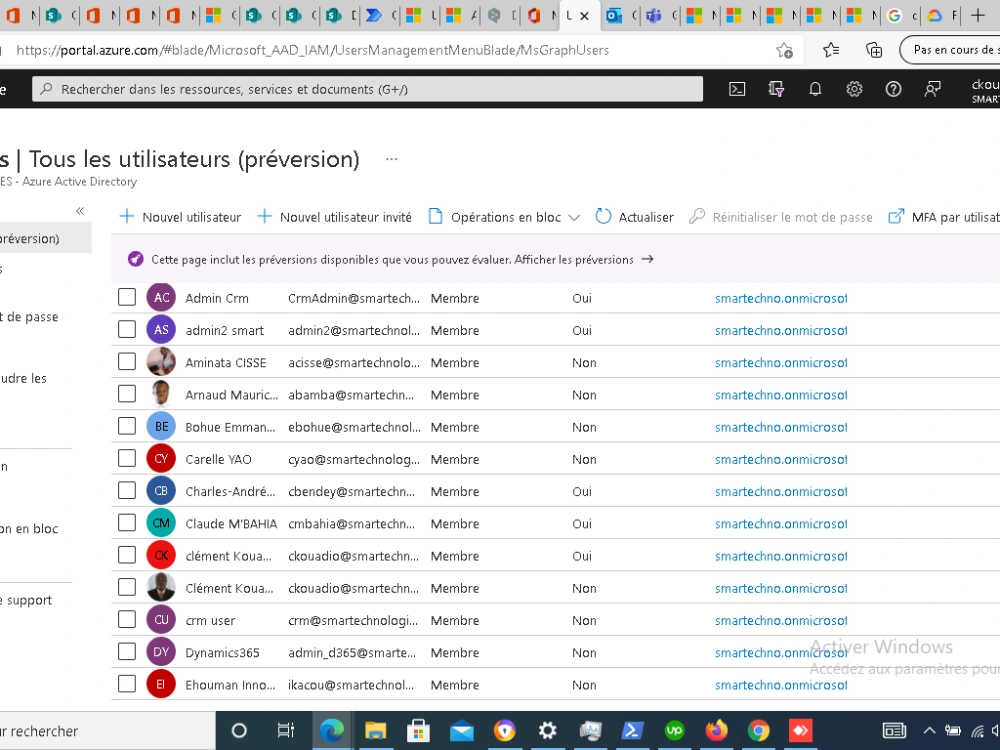This screenshot has height=750, width=1000.
Task: Open MFA par utilisateur link
Action: 944,217
